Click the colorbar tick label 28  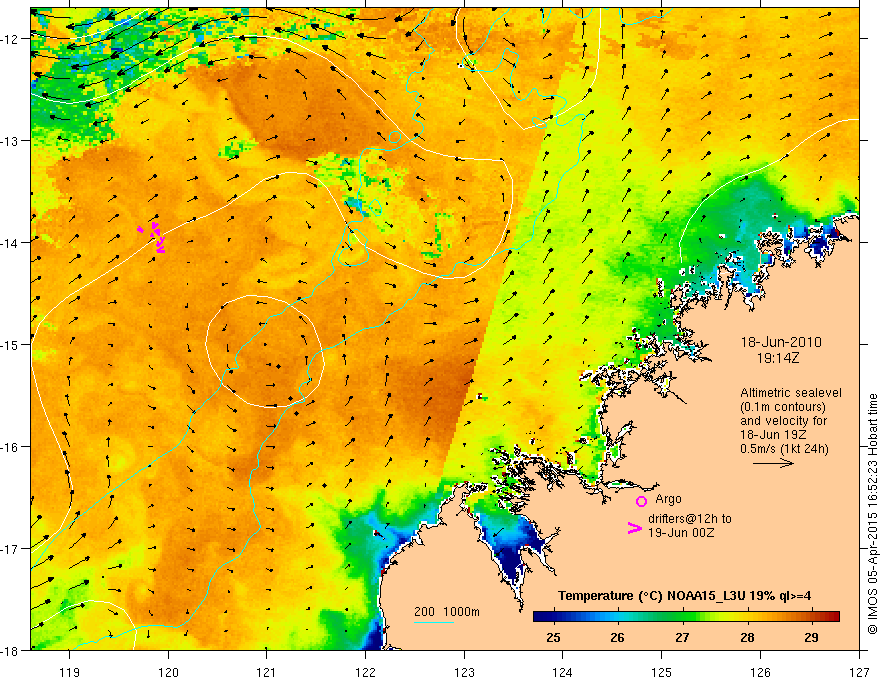pyautogui.click(x=747, y=638)
